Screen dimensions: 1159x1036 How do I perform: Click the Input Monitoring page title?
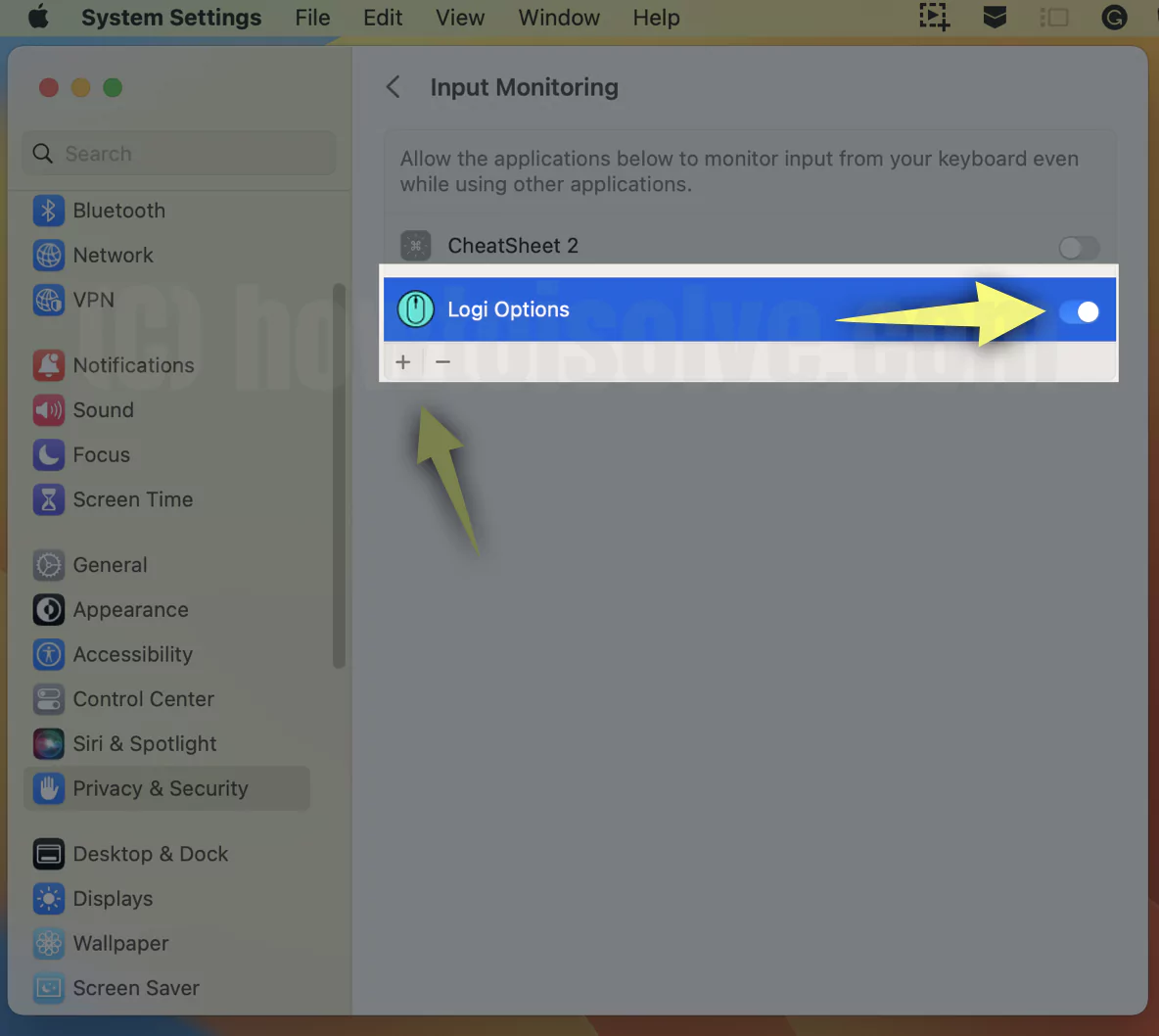(524, 87)
